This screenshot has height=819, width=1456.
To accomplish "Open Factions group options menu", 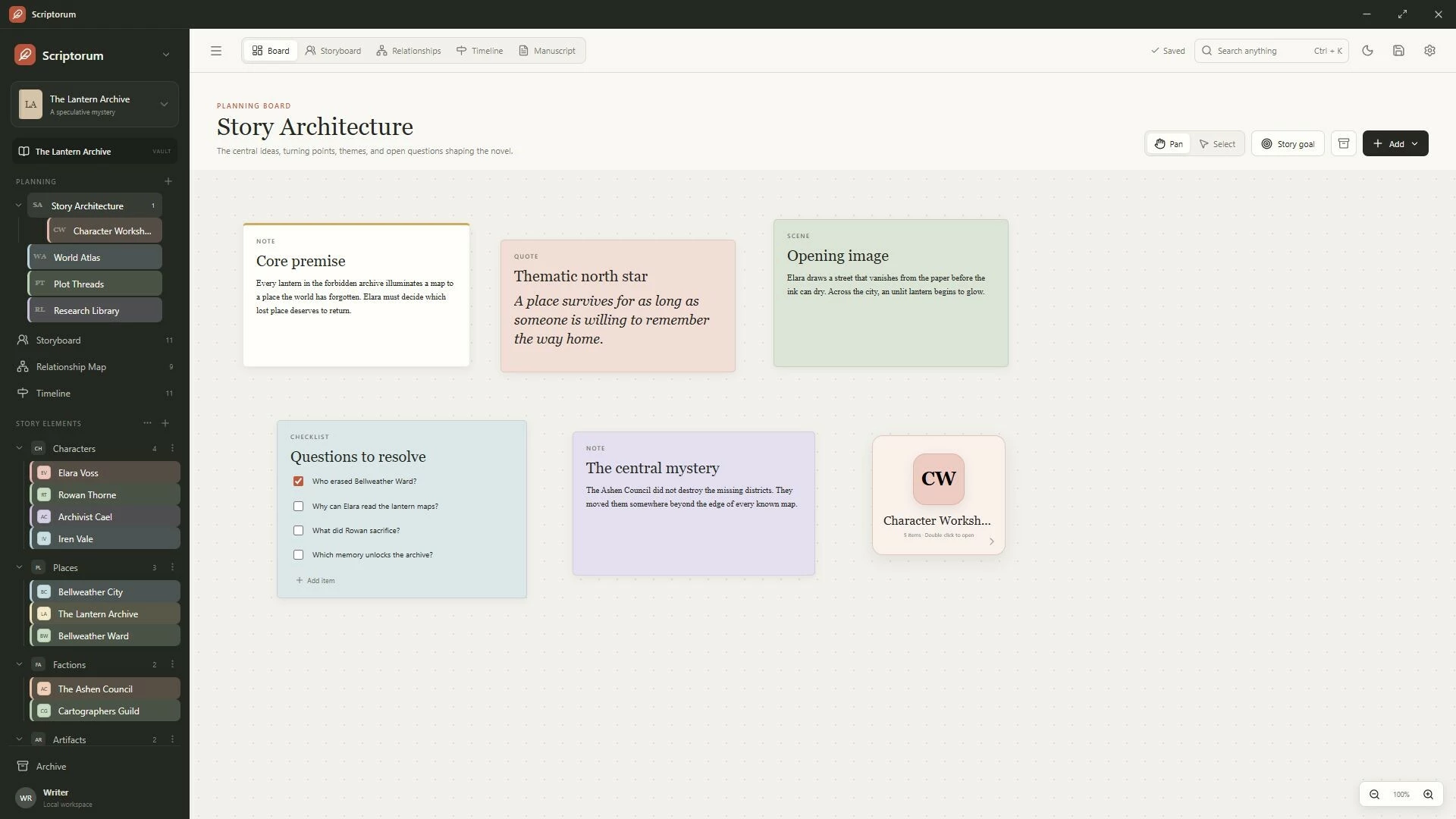I will pyautogui.click(x=172, y=664).
